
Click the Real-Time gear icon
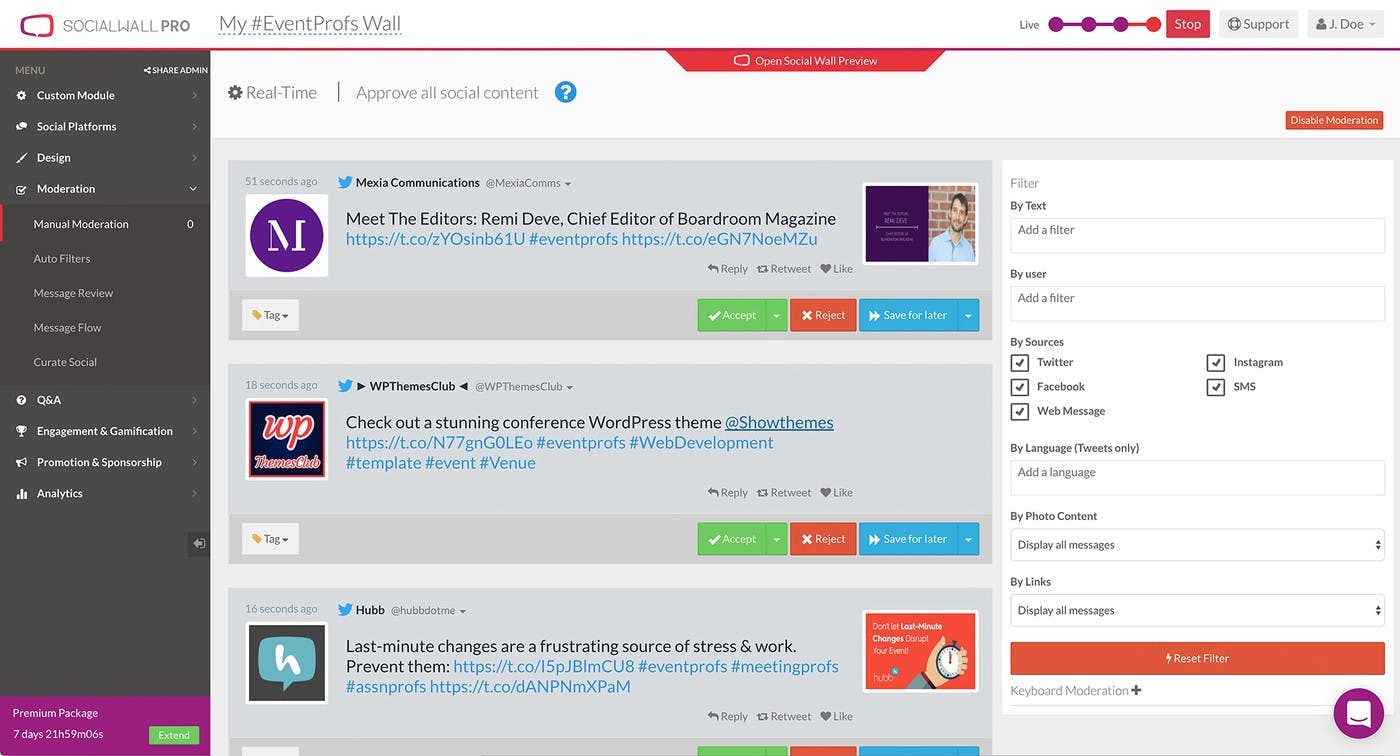(235, 92)
